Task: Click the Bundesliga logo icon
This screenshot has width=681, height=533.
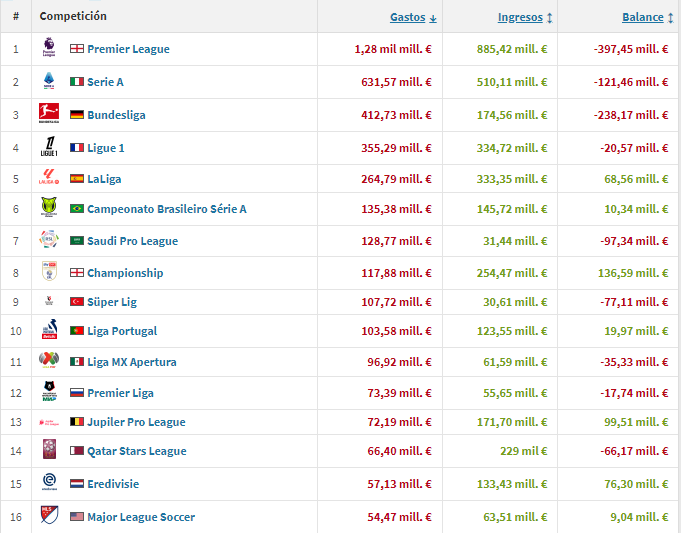Action: click(x=49, y=113)
